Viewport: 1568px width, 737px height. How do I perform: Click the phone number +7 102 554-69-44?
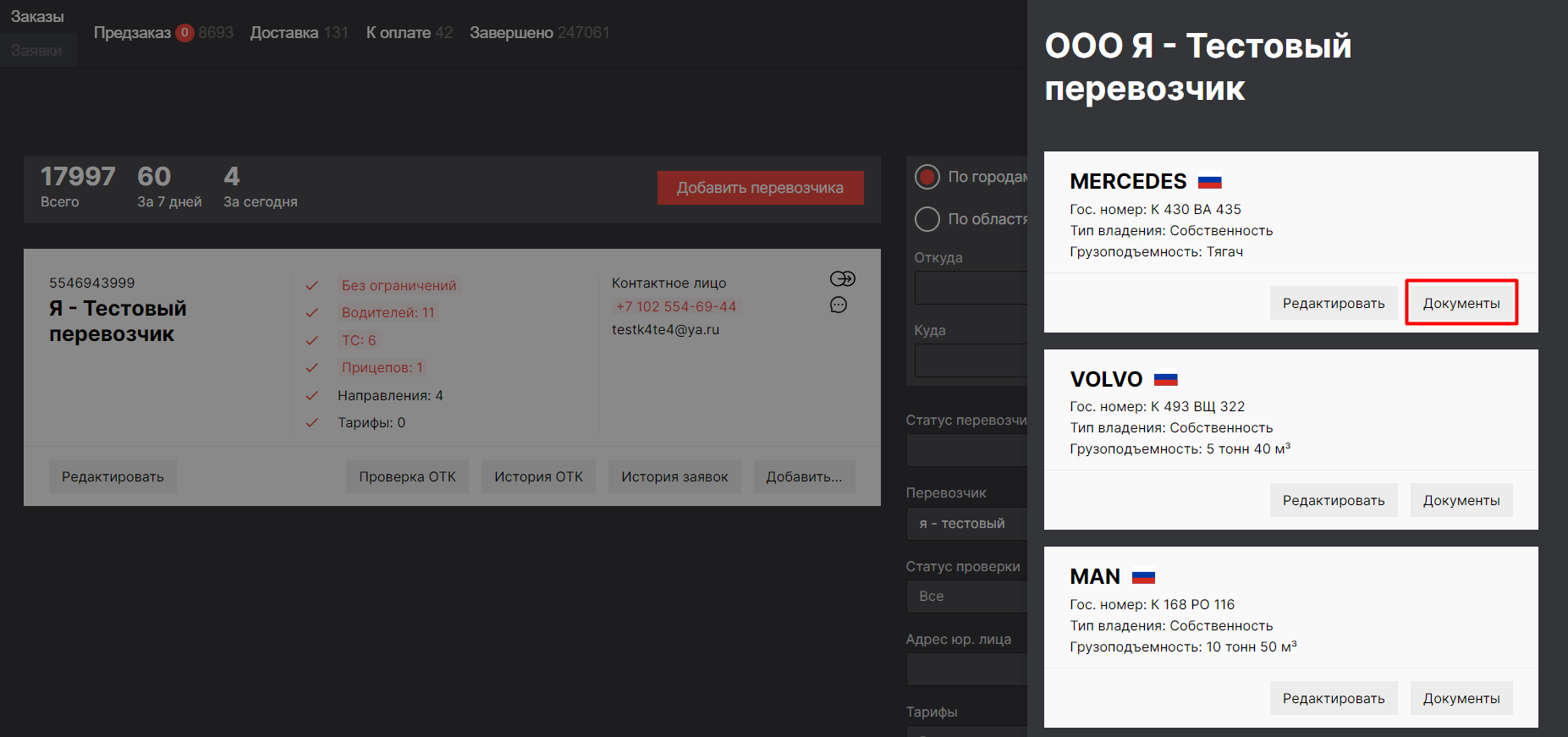tap(676, 306)
